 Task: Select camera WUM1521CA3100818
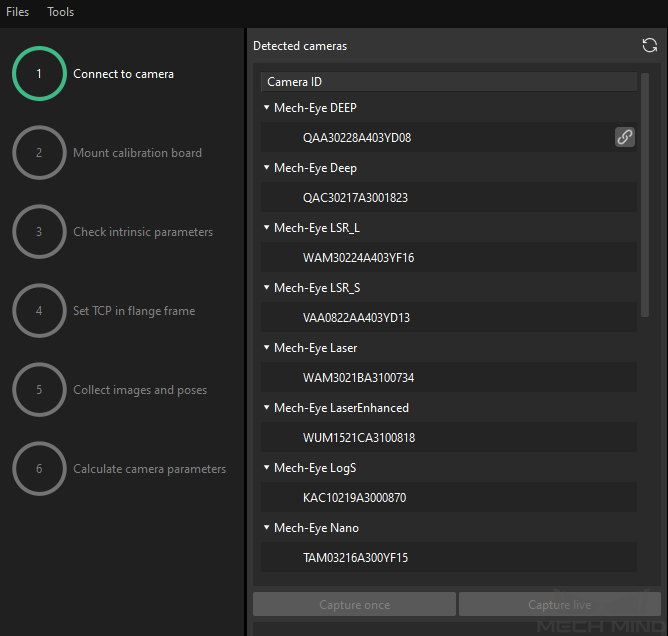449,438
